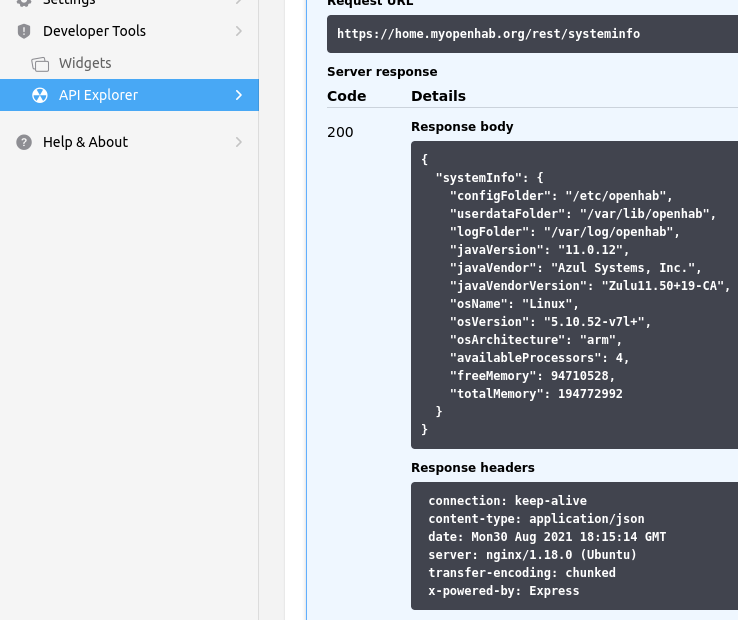Open the Widgets menu entry
The width and height of the screenshot is (738, 620).
[x=85, y=64]
